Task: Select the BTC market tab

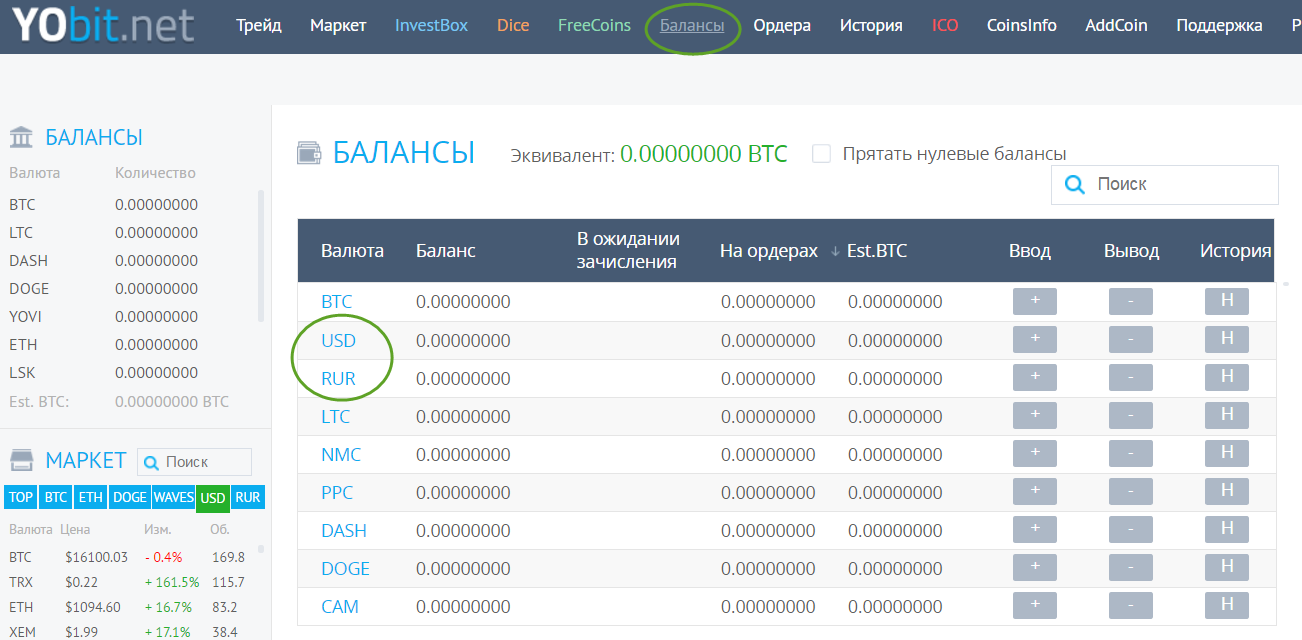Action: pyautogui.click(x=56, y=497)
